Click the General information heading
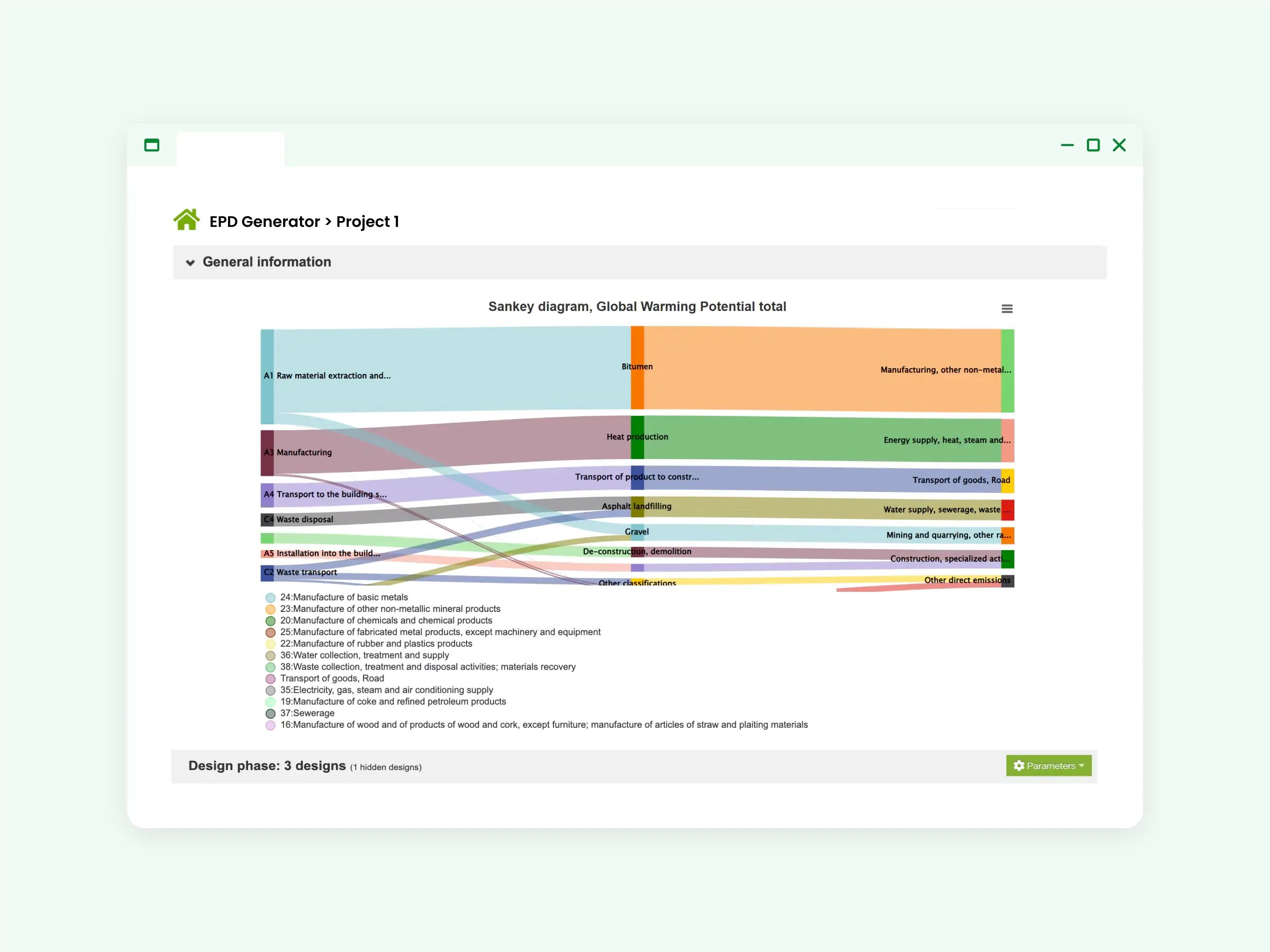The width and height of the screenshot is (1270, 952). coord(267,262)
